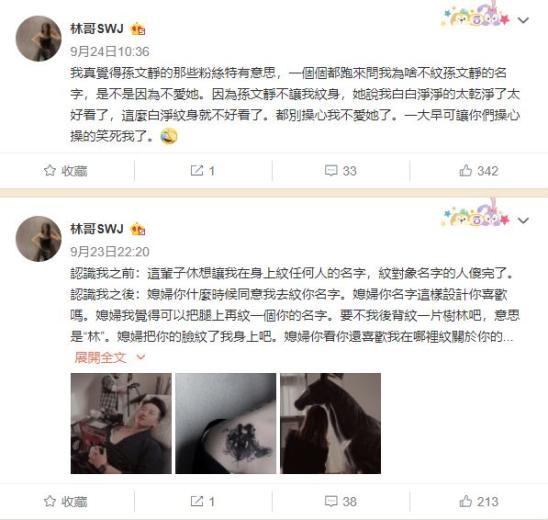The image size is (548, 520).
Task: Expand the chevron menu on first post
Action: pyautogui.click(x=523, y=20)
